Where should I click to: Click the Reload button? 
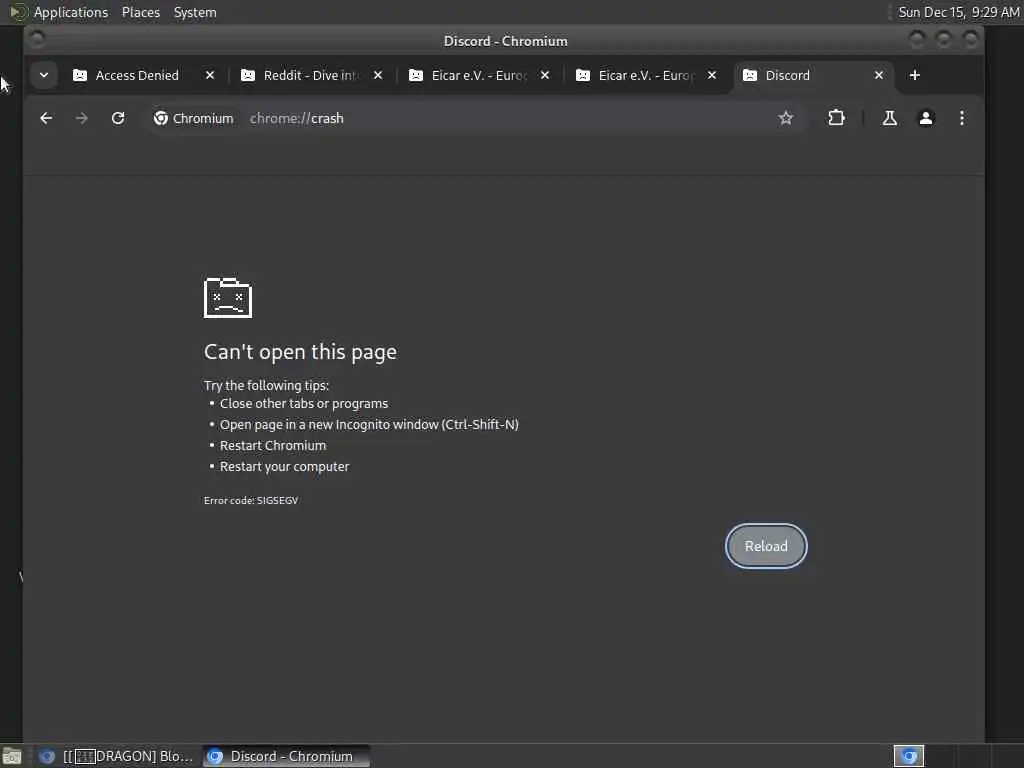766,546
